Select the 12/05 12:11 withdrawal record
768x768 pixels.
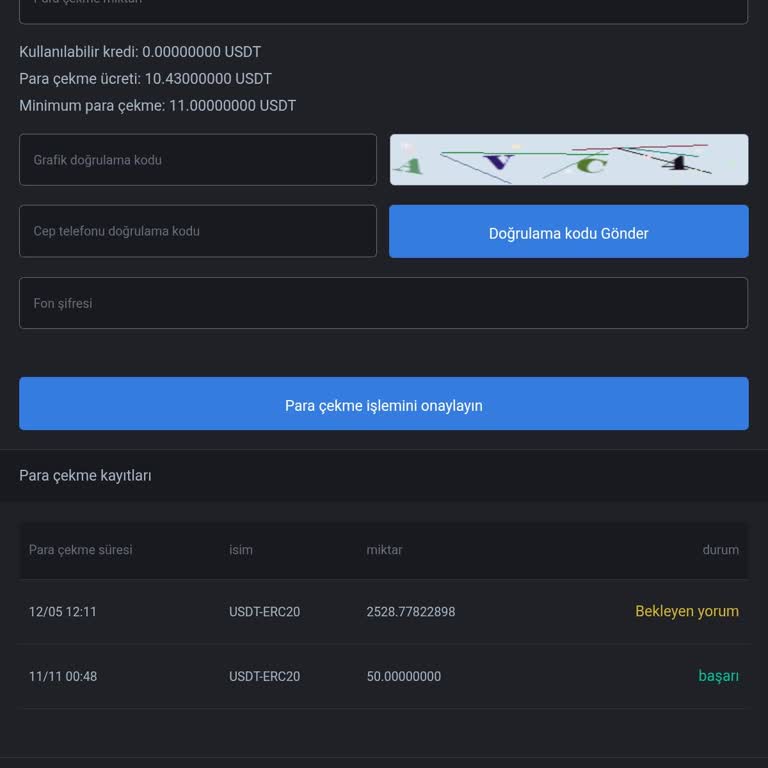pos(63,612)
